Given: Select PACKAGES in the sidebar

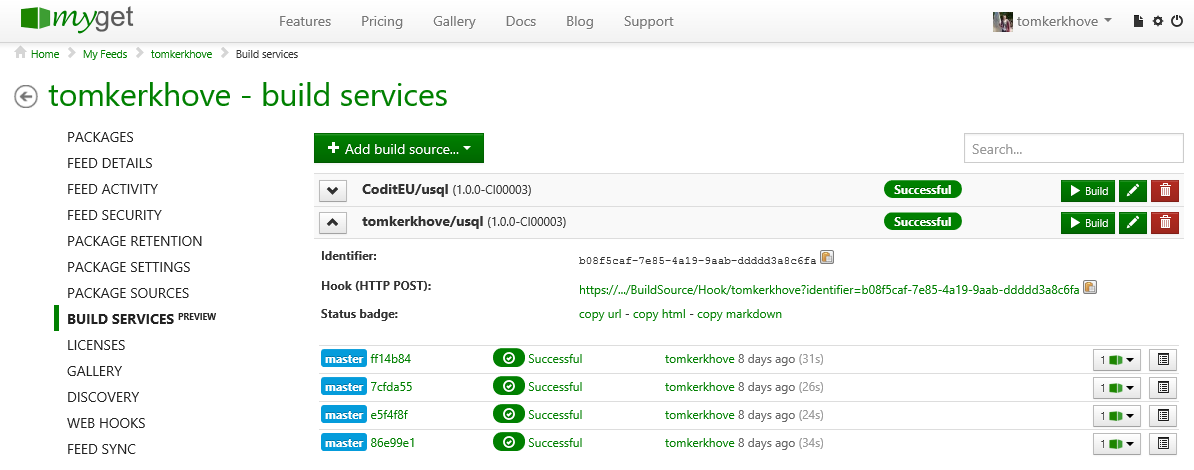Looking at the screenshot, I should [x=101, y=137].
